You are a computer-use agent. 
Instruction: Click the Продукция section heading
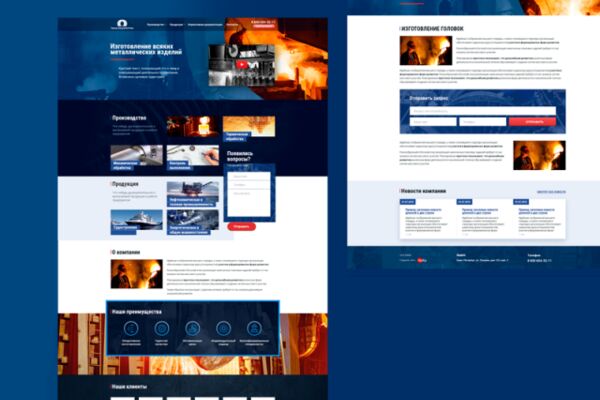[x=125, y=184]
